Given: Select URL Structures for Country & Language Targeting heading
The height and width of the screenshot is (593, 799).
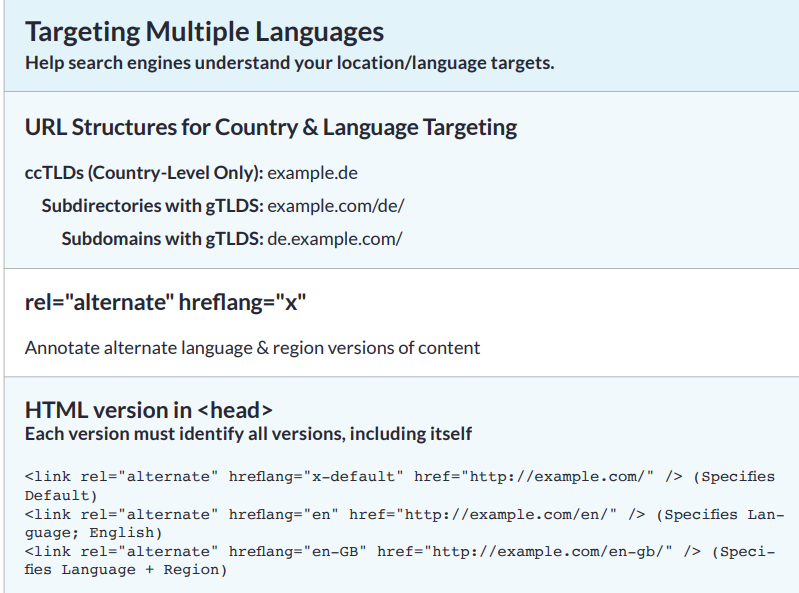Looking at the screenshot, I should [271, 127].
